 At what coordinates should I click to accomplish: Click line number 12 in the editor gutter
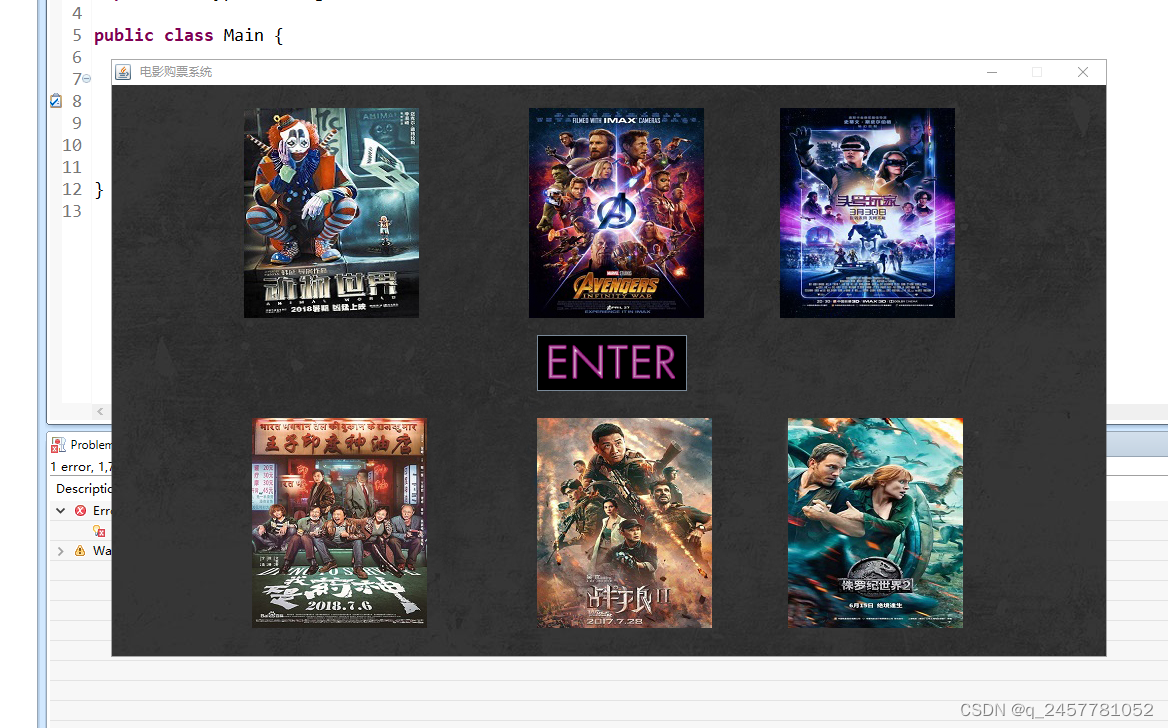(x=72, y=189)
